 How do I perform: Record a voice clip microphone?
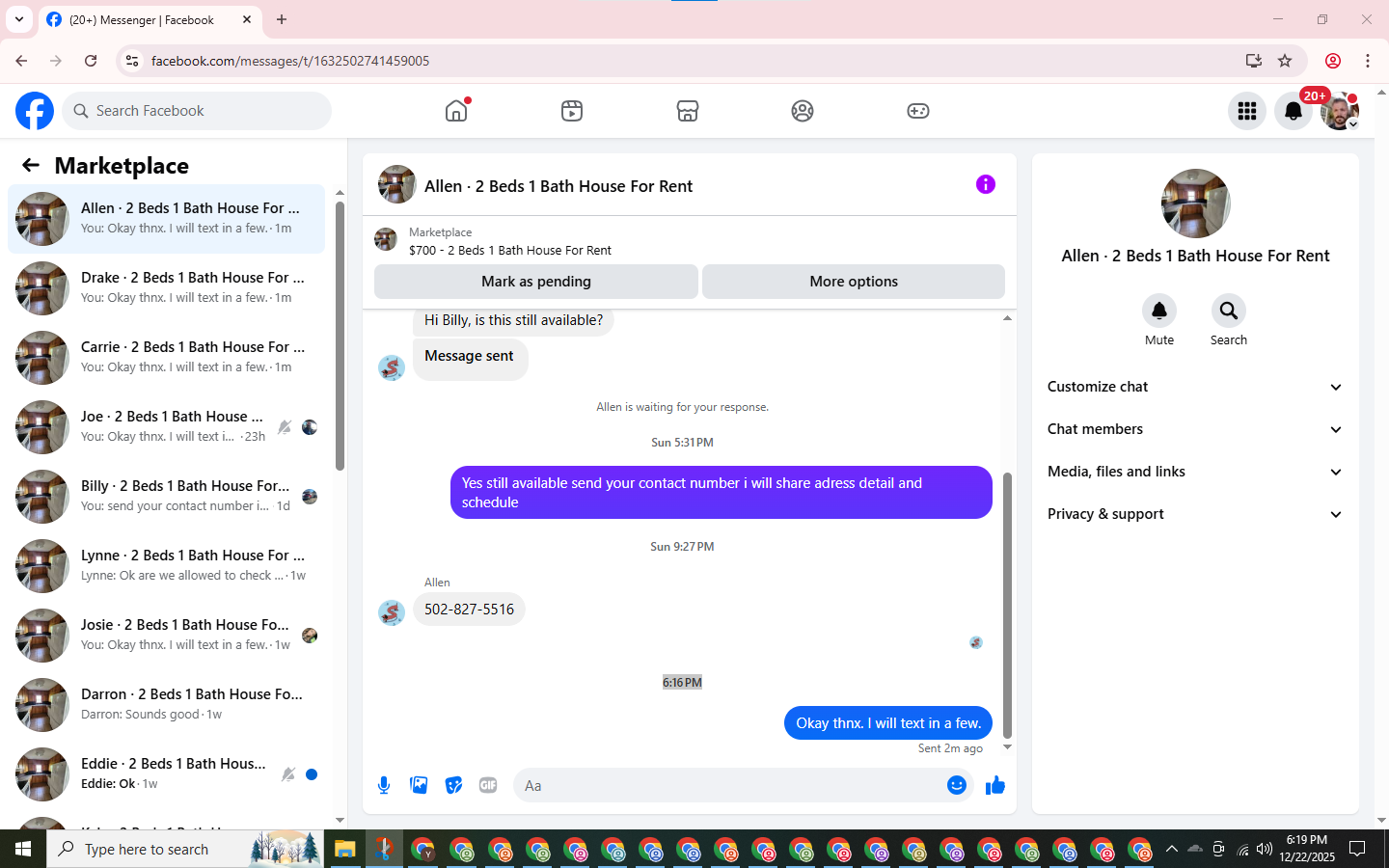[384, 785]
